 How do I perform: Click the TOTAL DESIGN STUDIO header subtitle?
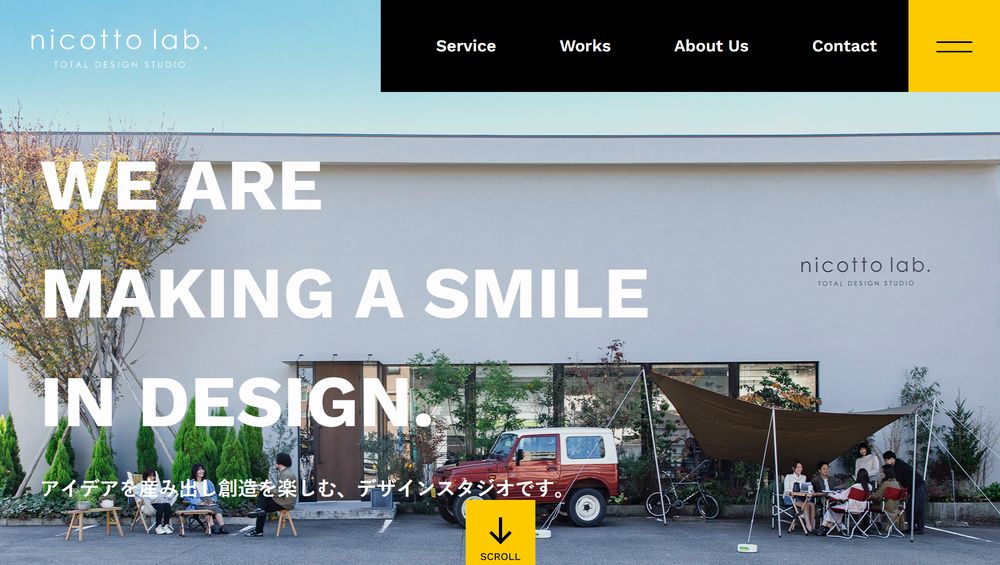pos(120,64)
